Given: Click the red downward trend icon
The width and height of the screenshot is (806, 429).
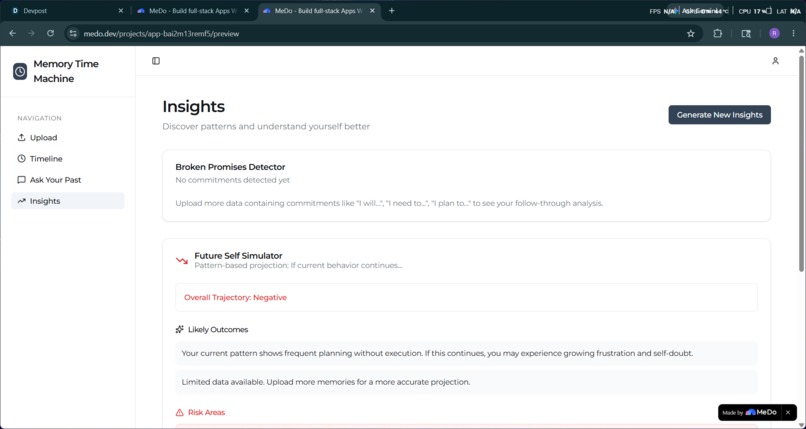Looking at the screenshot, I should click(182, 260).
